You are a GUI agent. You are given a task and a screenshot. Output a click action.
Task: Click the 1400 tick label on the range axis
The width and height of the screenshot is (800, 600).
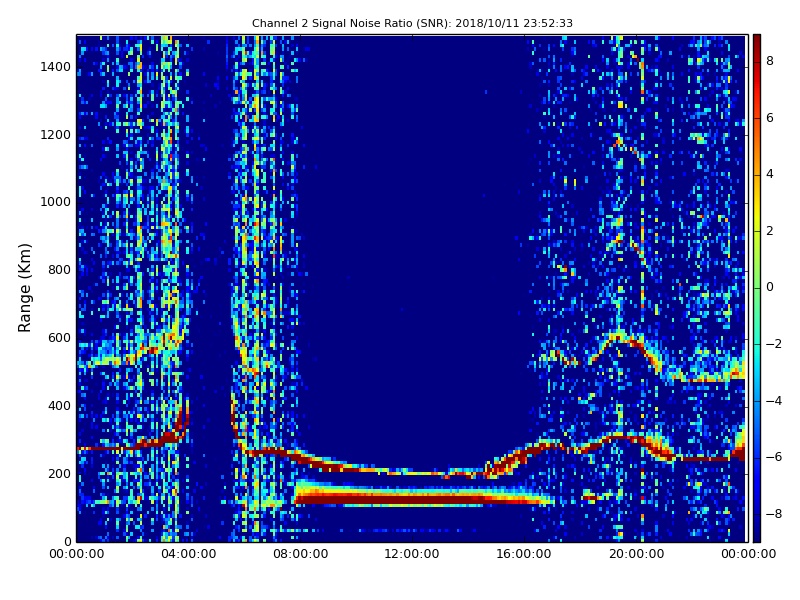(56, 67)
